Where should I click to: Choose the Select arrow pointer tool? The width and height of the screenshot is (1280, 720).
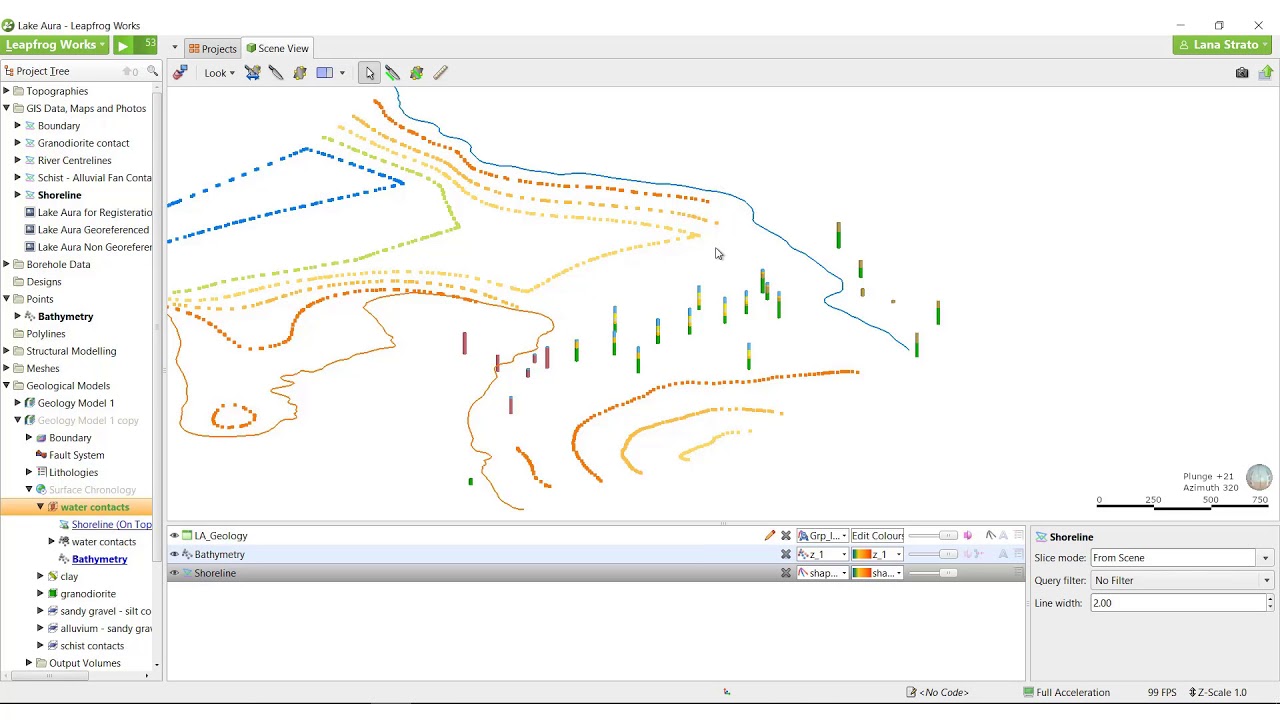pyautogui.click(x=369, y=72)
